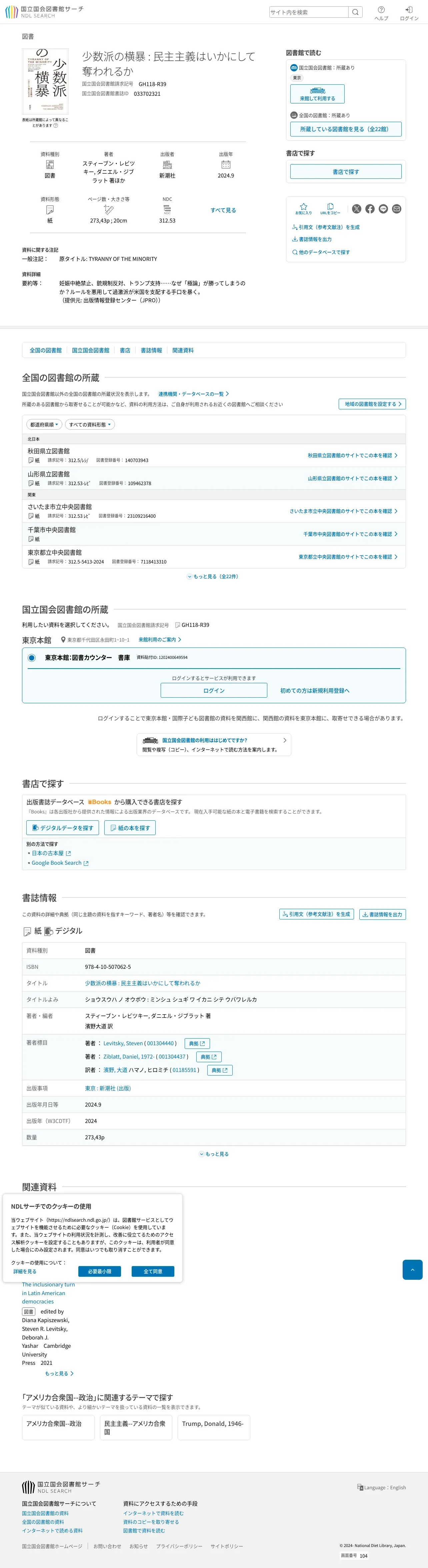
Task: Open 連携機関・データベースの一覧 chevron link
Action: [194, 394]
